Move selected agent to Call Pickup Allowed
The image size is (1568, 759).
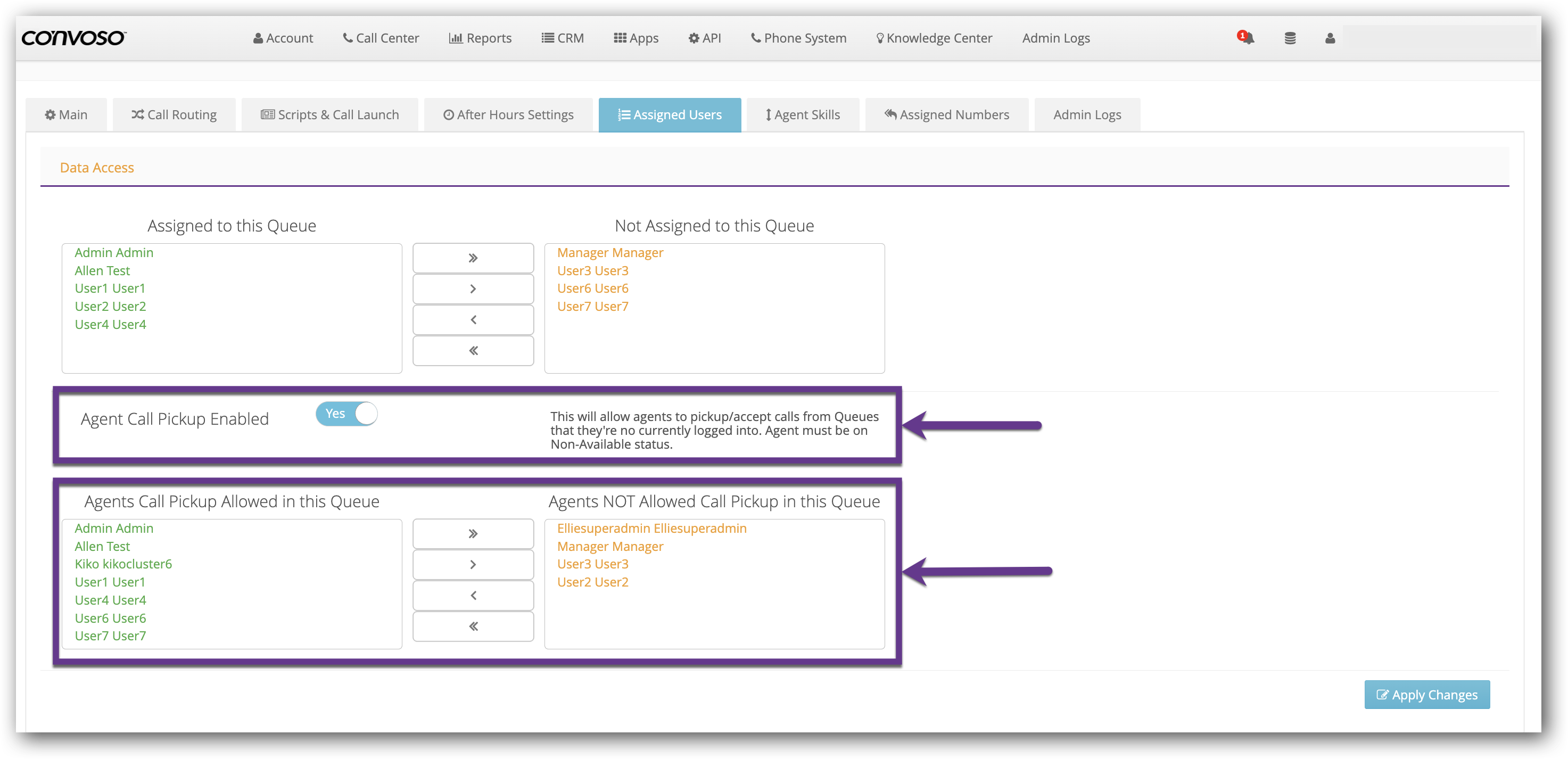click(473, 595)
